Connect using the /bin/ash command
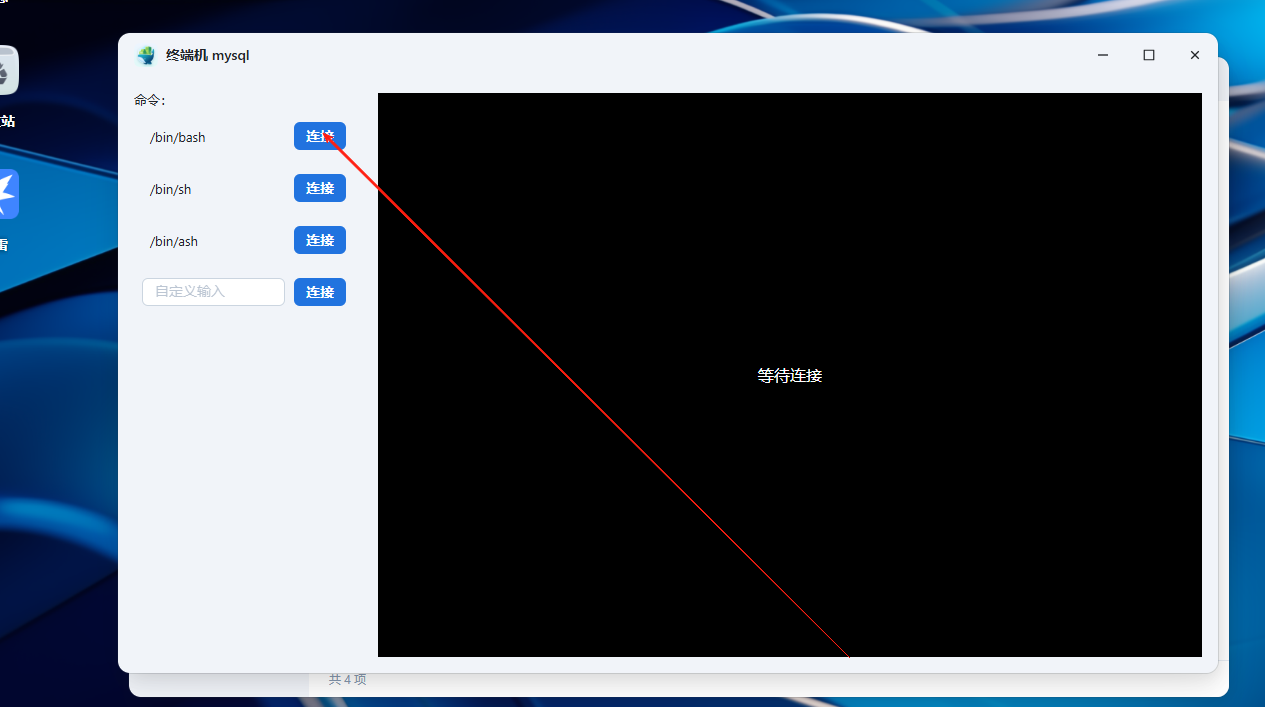The width and height of the screenshot is (1265, 707). pos(320,240)
